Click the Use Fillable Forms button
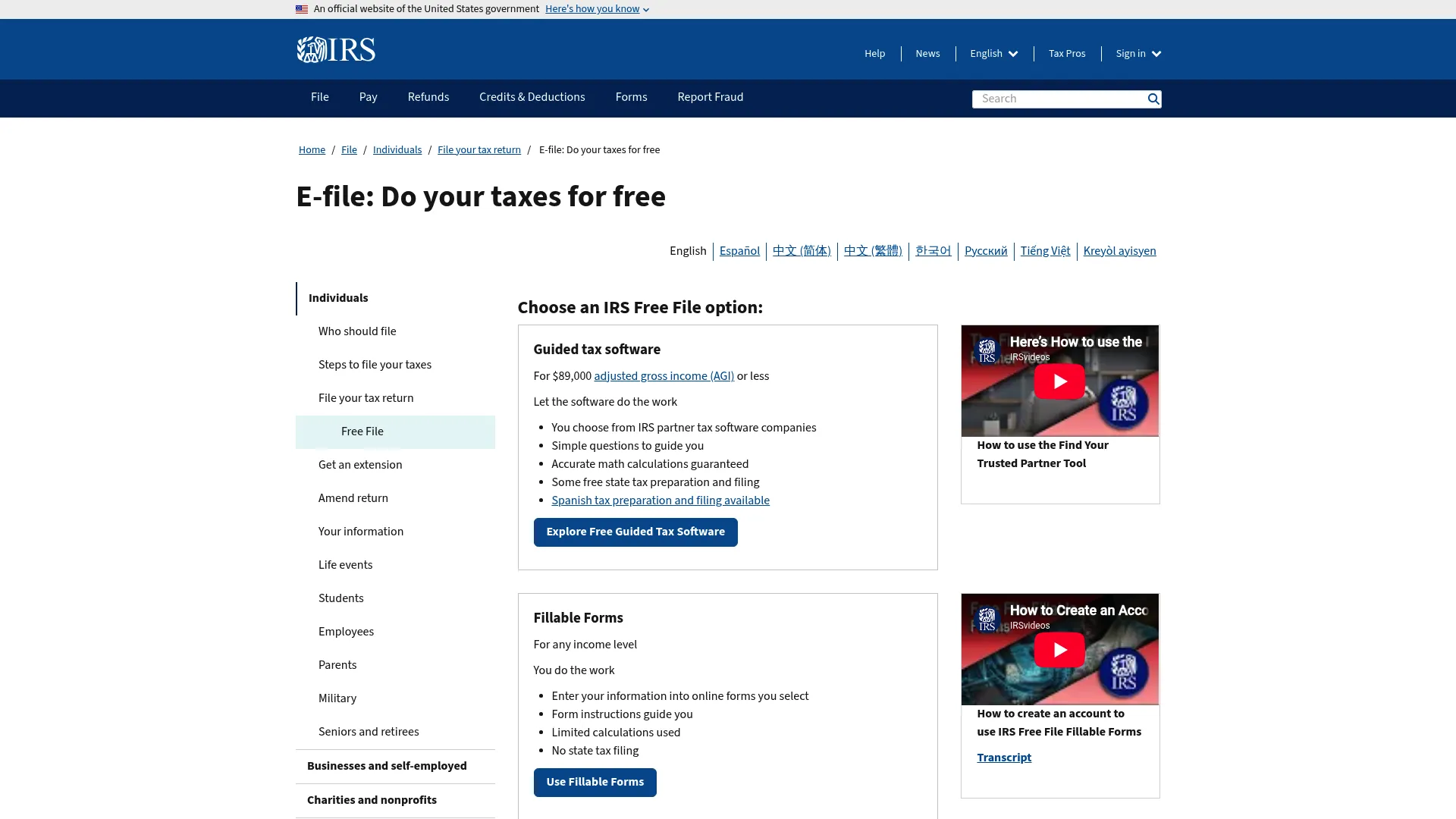This screenshot has height=819, width=1456. 595,783
